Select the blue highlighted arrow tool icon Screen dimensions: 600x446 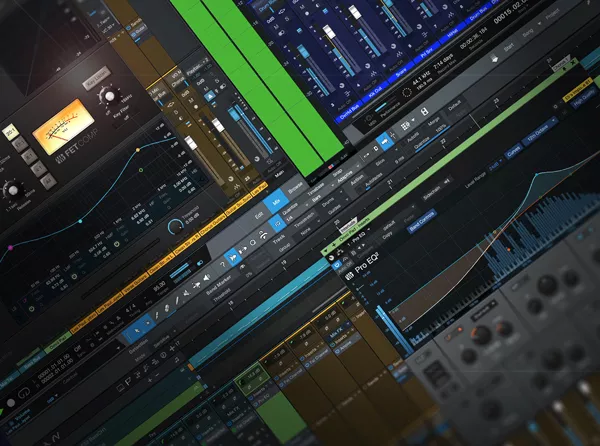click(x=384, y=143)
